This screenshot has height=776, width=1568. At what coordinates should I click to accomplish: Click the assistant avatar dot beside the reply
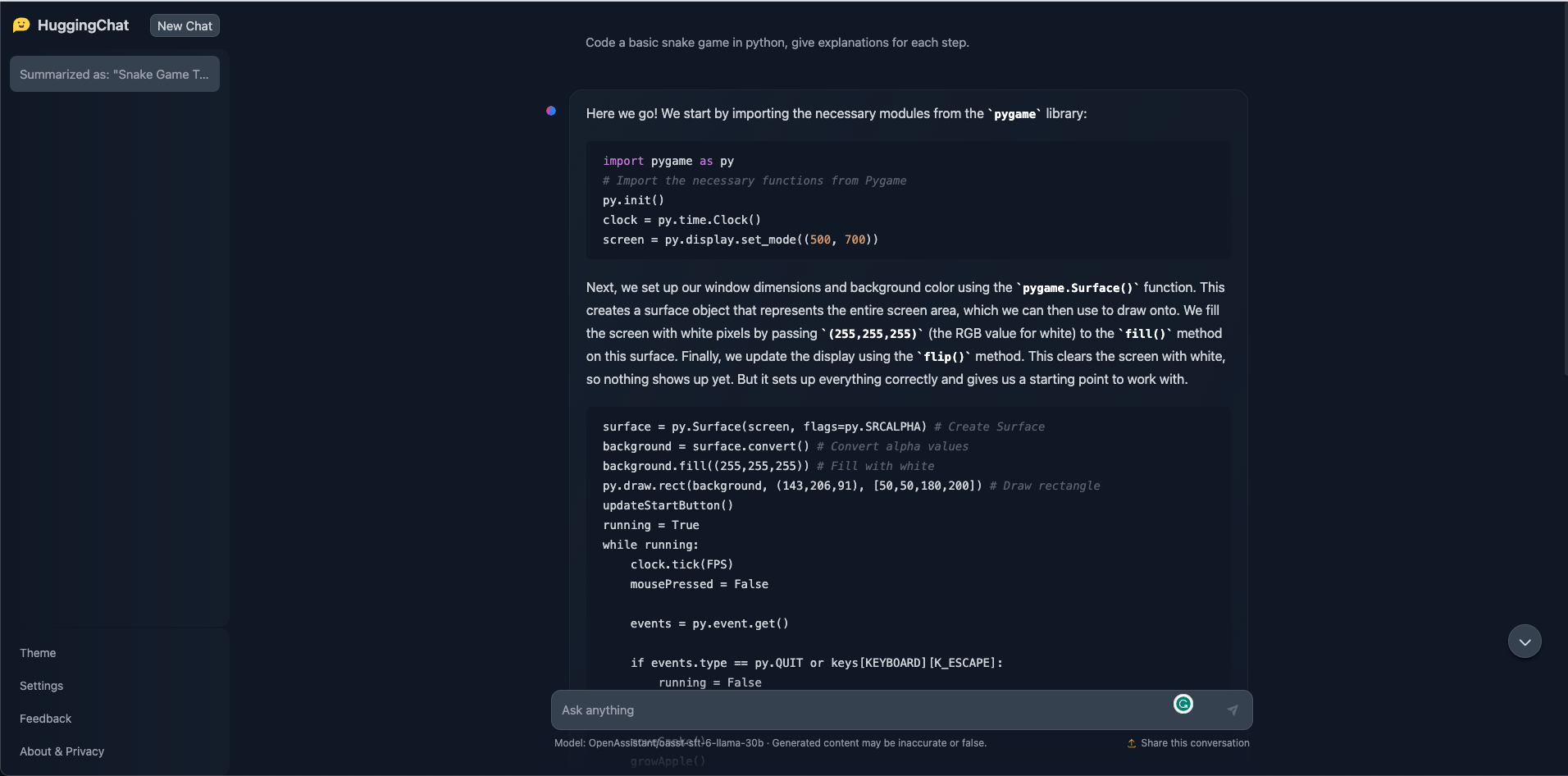(551, 111)
